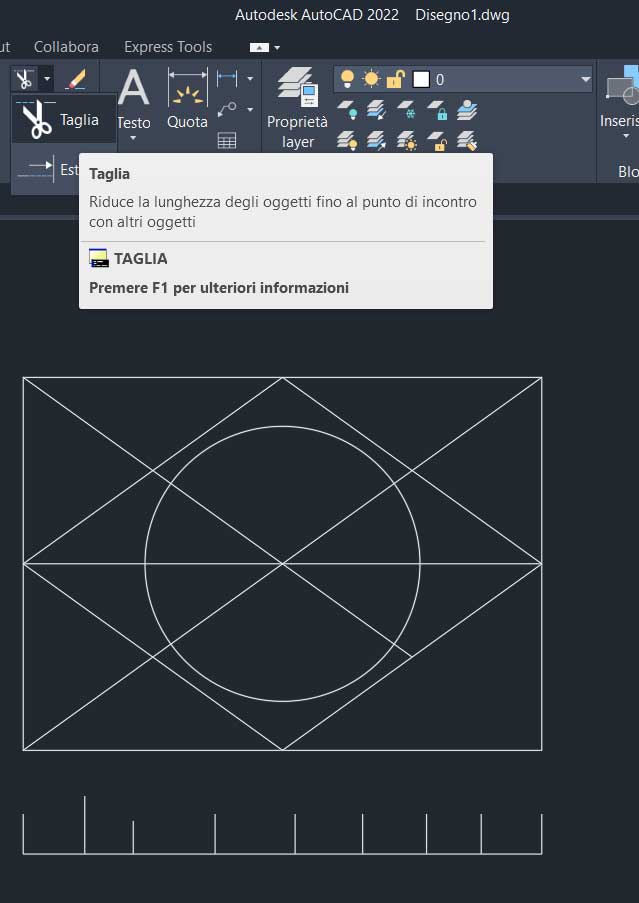This screenshot has width=639, height=903.
Task: Choose Estendi entry in the flyout
Action: coord(46,169)
